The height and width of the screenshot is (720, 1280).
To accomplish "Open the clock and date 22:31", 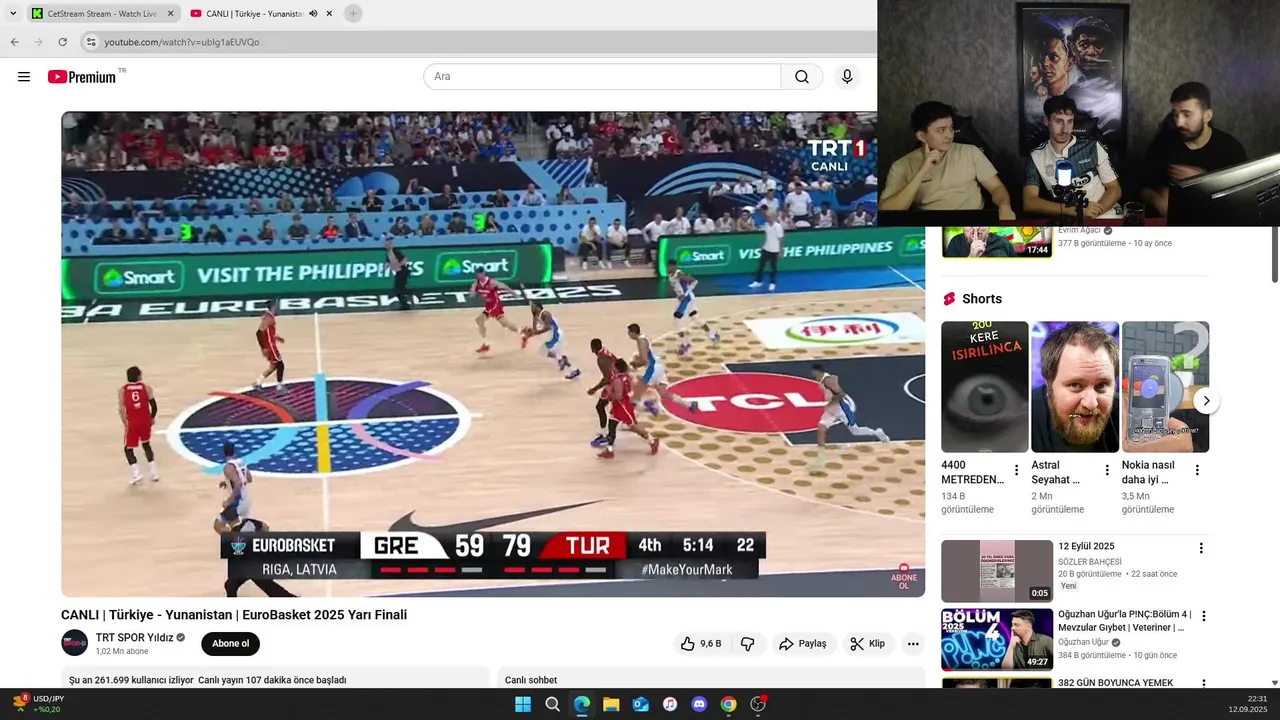I will [1248, 704].
